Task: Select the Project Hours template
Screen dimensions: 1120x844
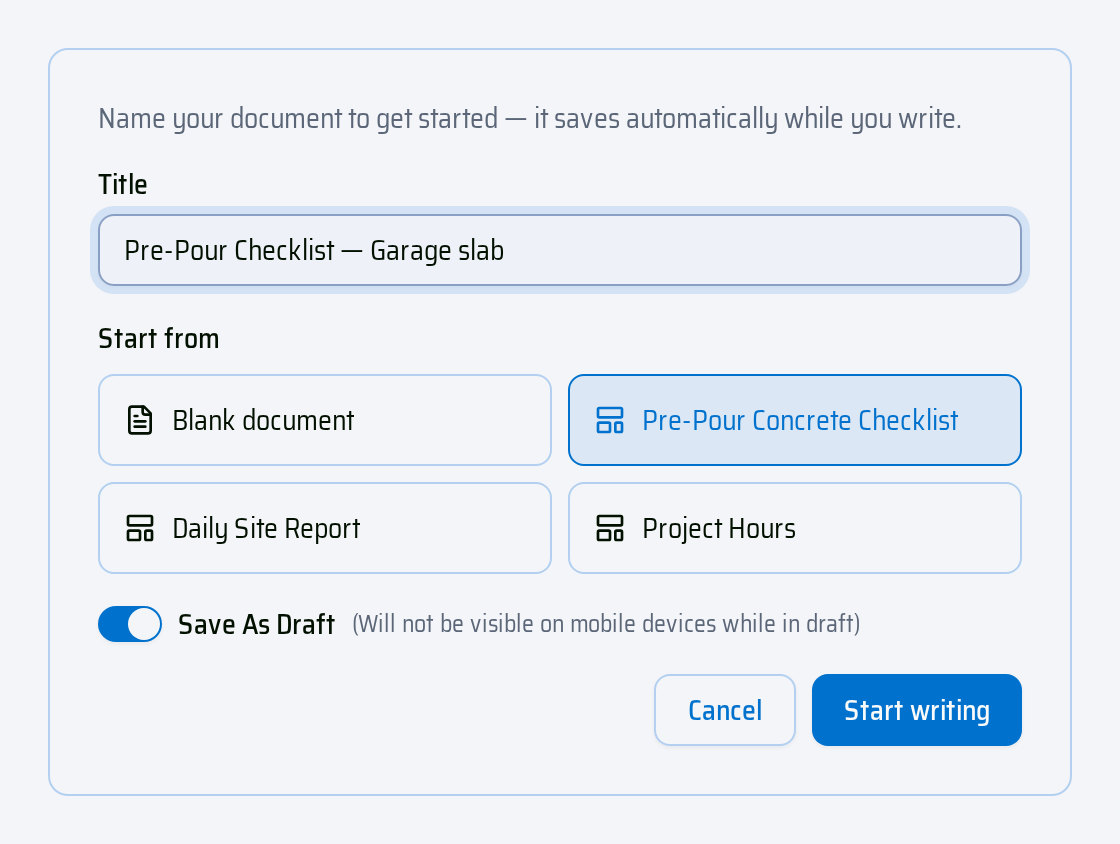Action: pyautogui.click(x=795, y=528)
